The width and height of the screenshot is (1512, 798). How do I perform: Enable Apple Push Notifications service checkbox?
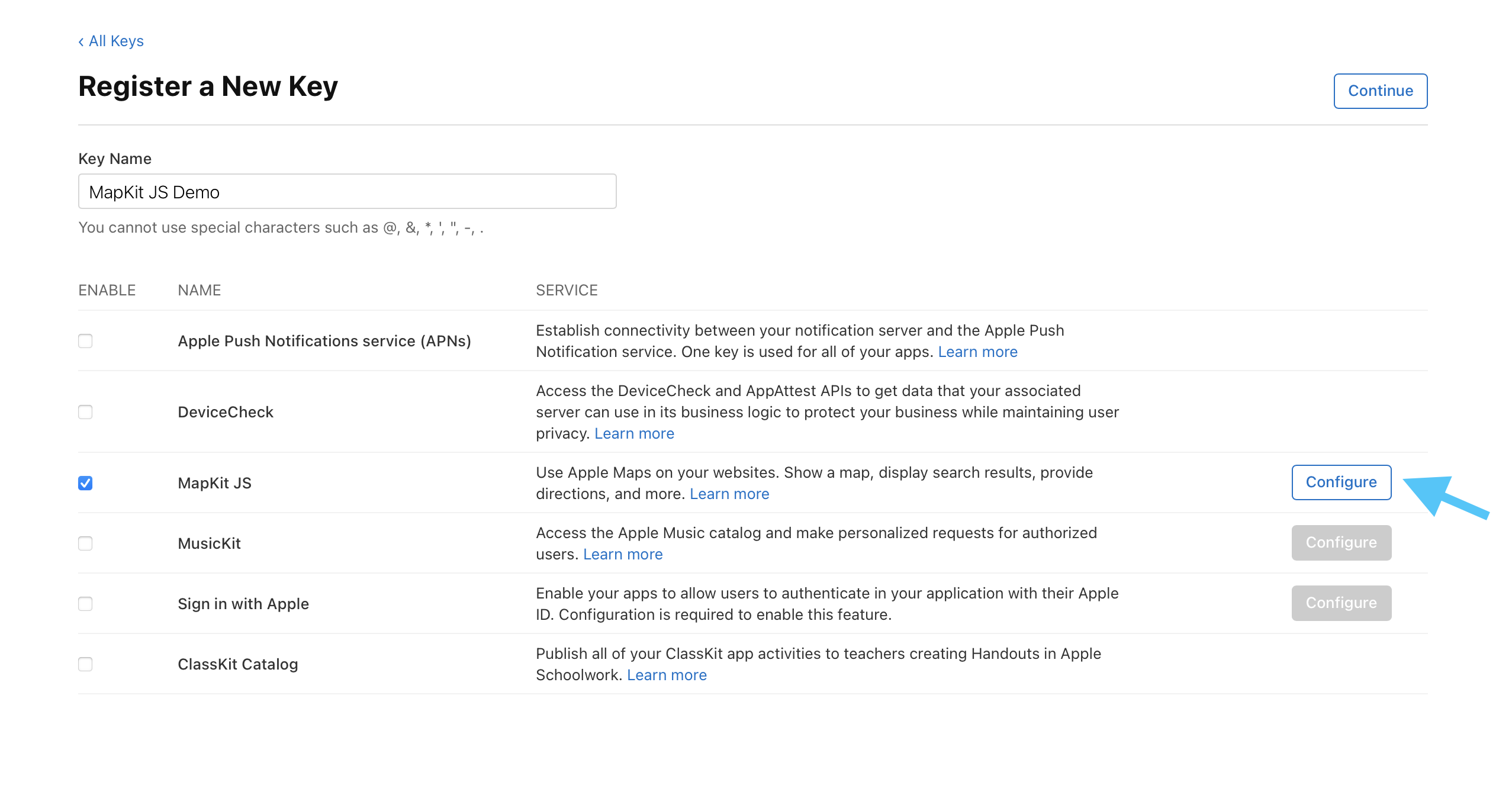[85, 341]
